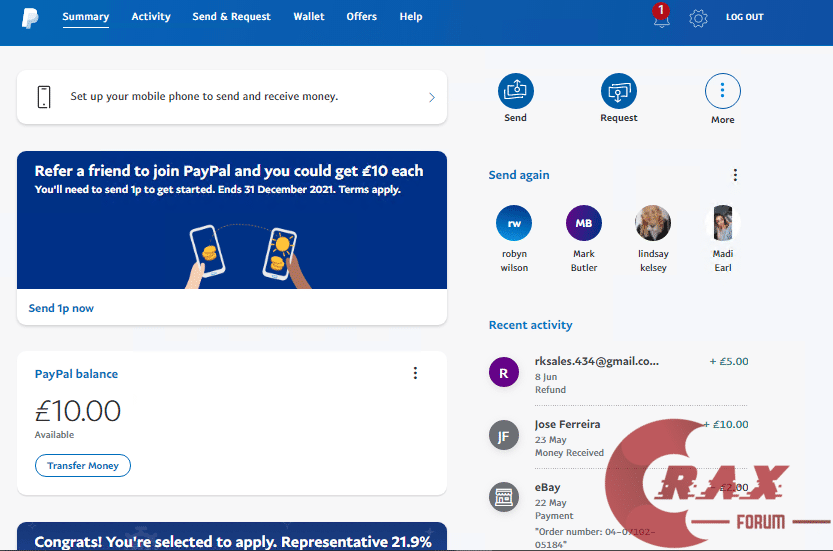
Task: Open the Congrats selected to apply banner
Action: (x=232, y=537)
